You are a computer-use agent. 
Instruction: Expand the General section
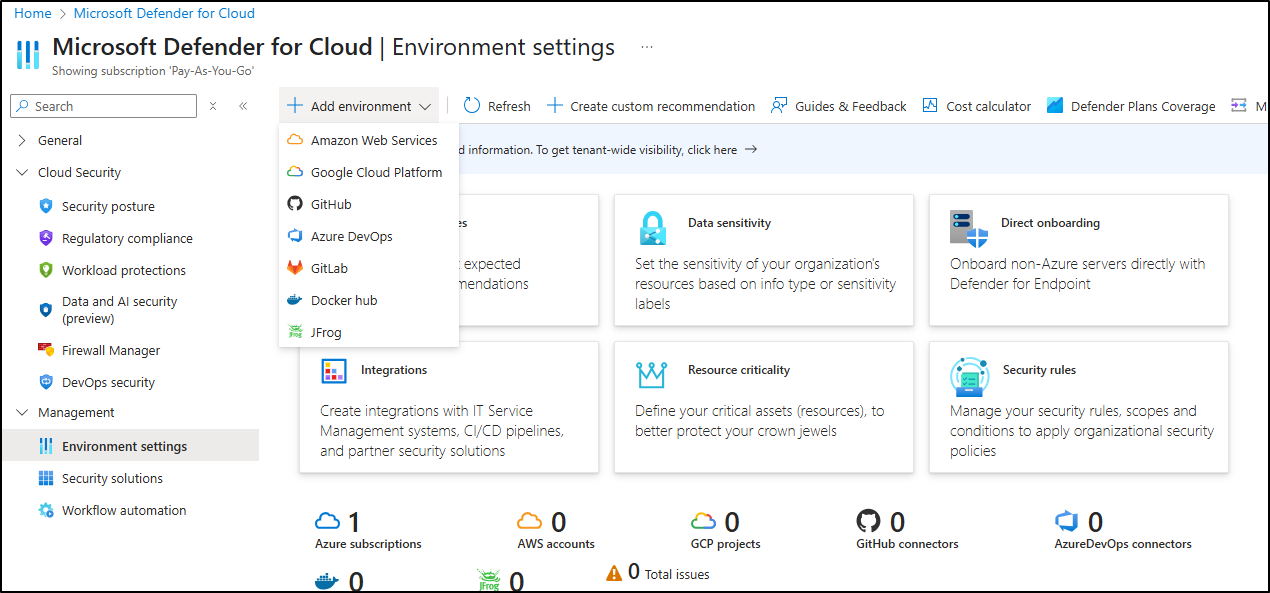(x=22, y=141)
